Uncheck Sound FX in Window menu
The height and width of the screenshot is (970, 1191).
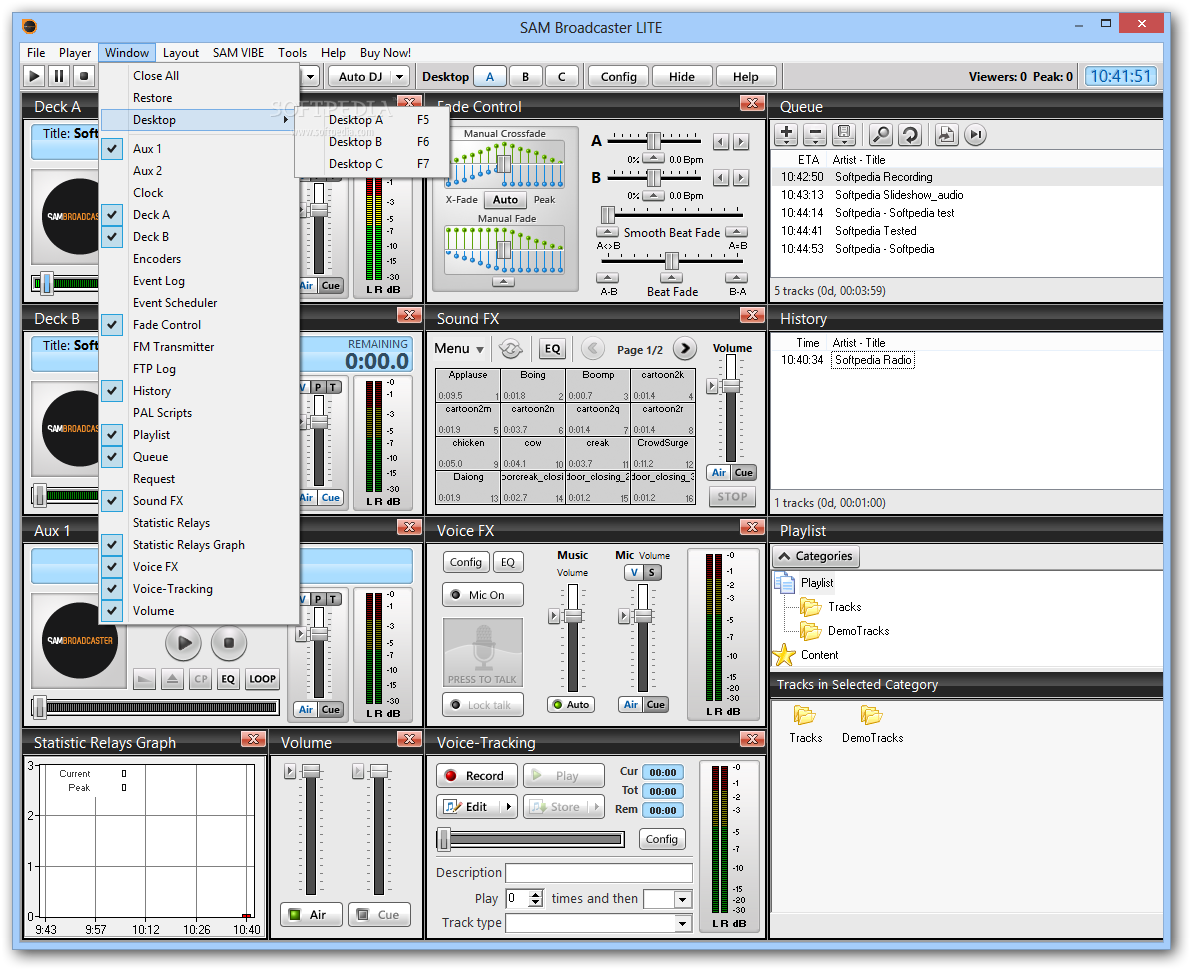[x=200, y=501]
